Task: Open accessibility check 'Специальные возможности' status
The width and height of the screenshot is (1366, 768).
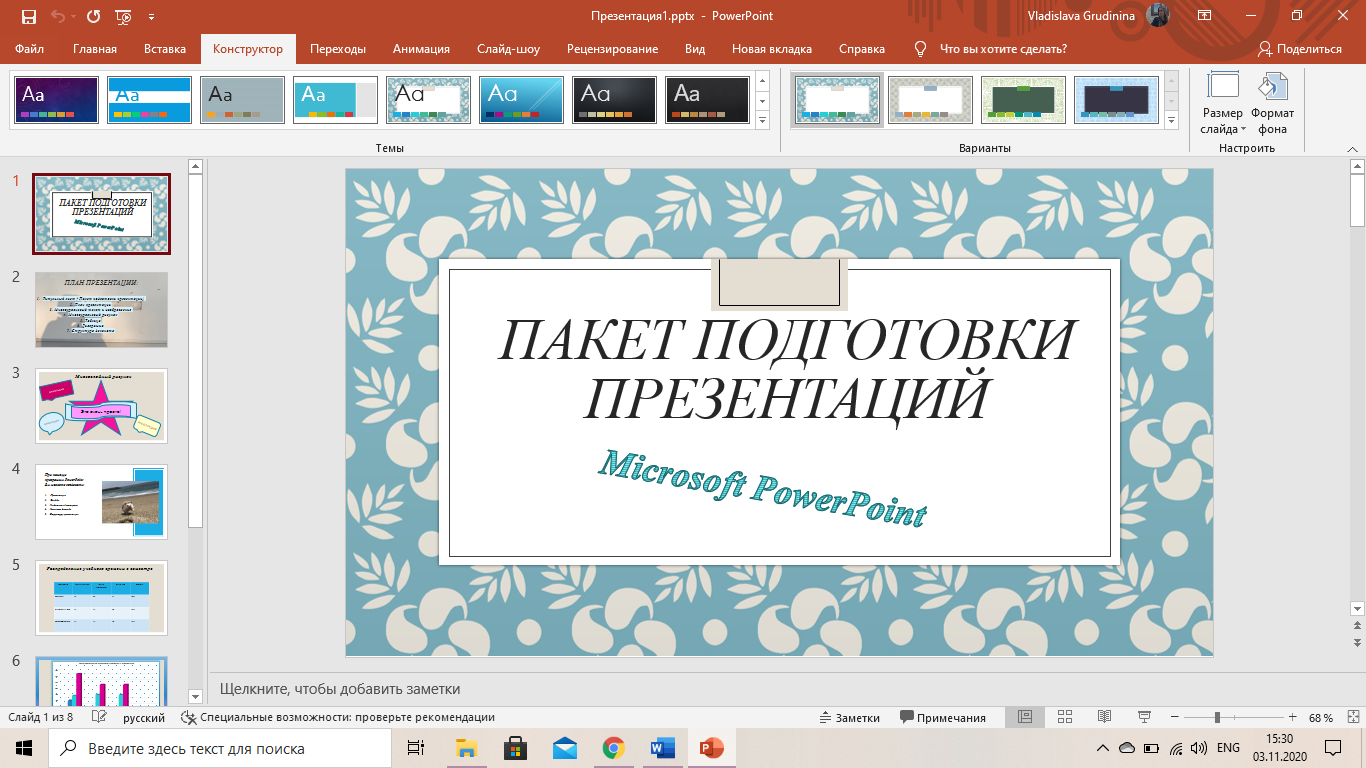Action: click(338, 717)
